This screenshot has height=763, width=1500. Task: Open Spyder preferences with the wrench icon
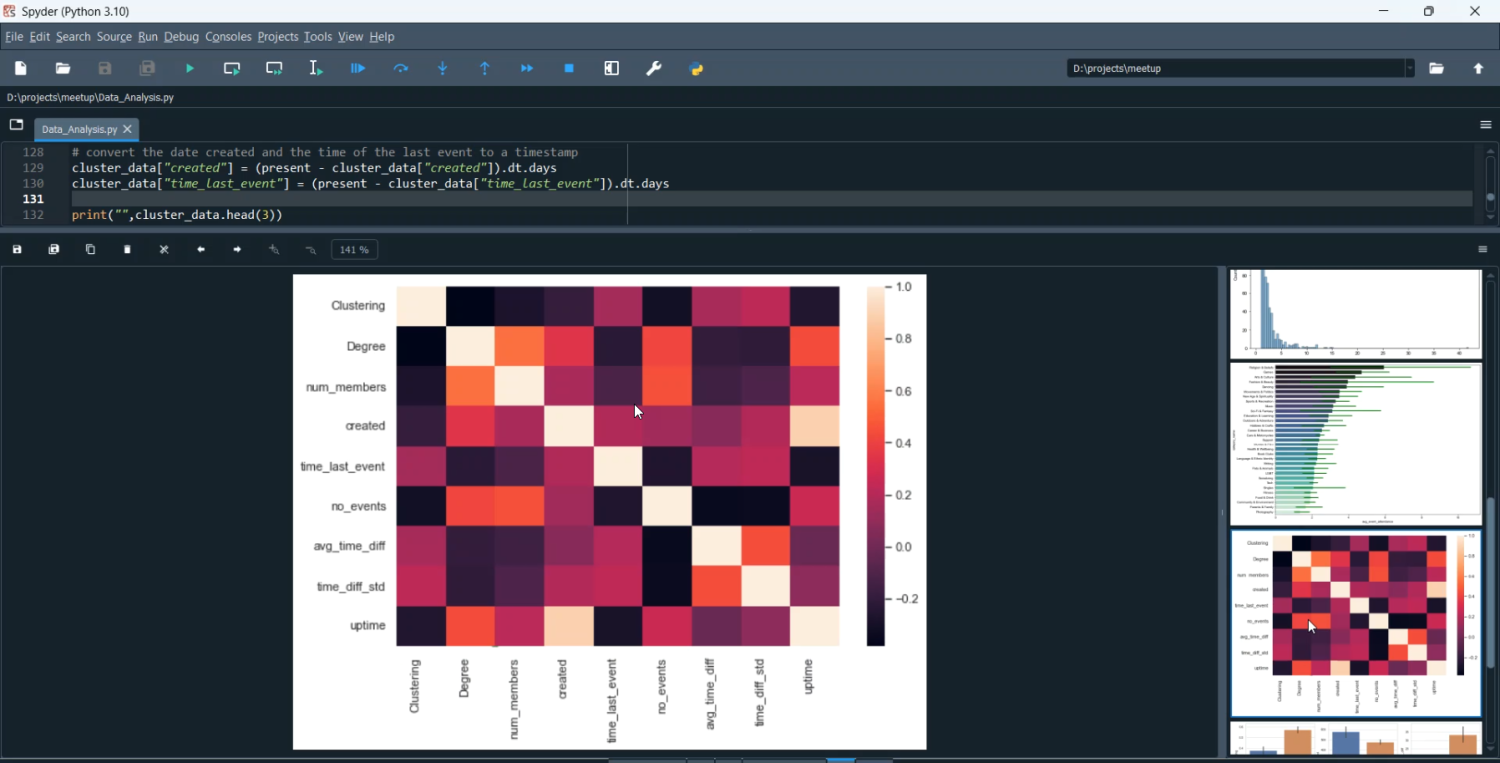(654, 68)
